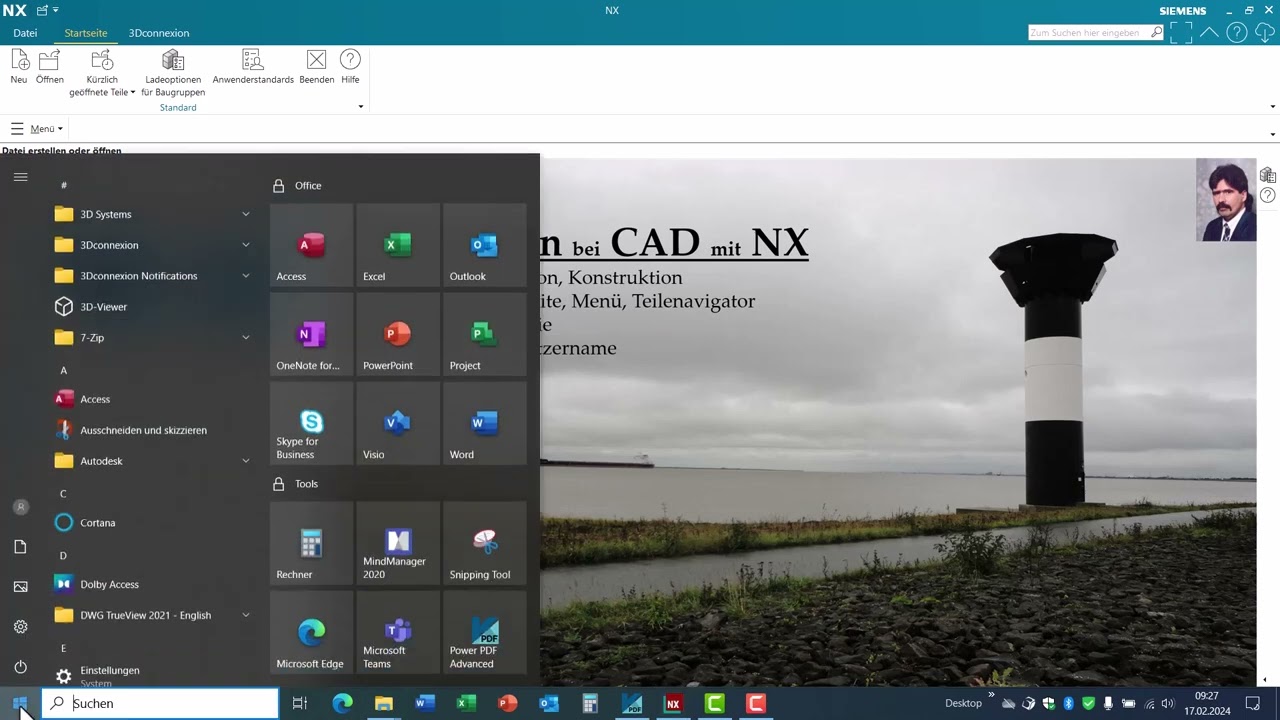This screenshot has height=720, width=1280.
Task: Click the Access tile in Office group
Action: tap(311, 245)
